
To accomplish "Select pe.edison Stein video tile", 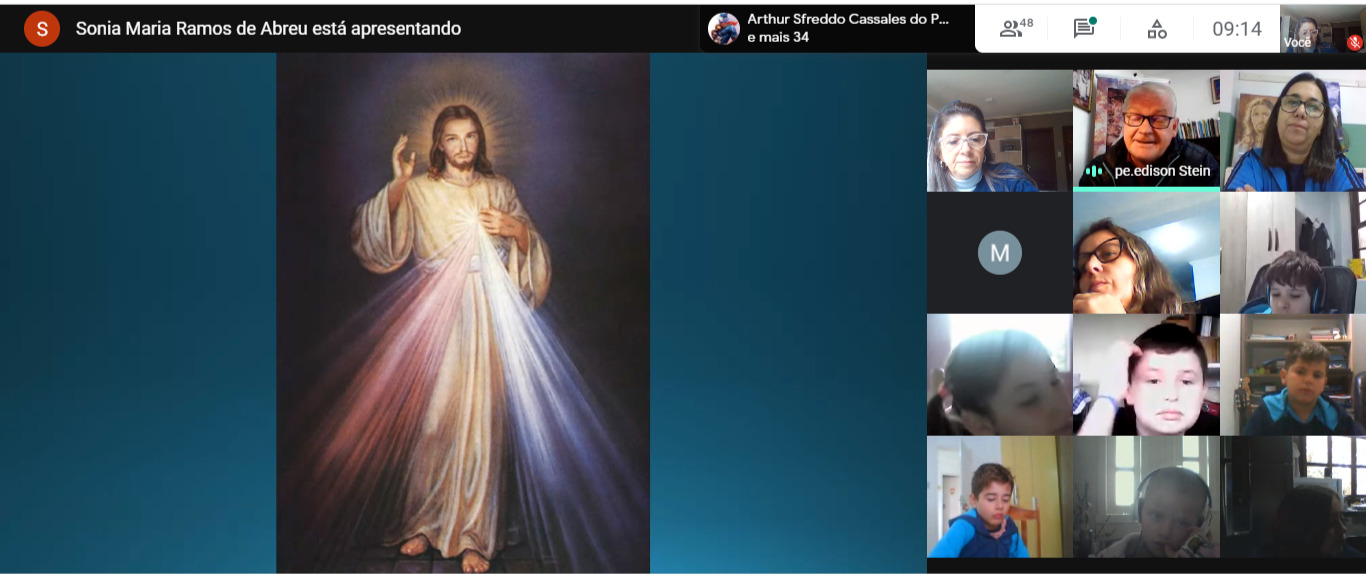I will [1146, 130].
